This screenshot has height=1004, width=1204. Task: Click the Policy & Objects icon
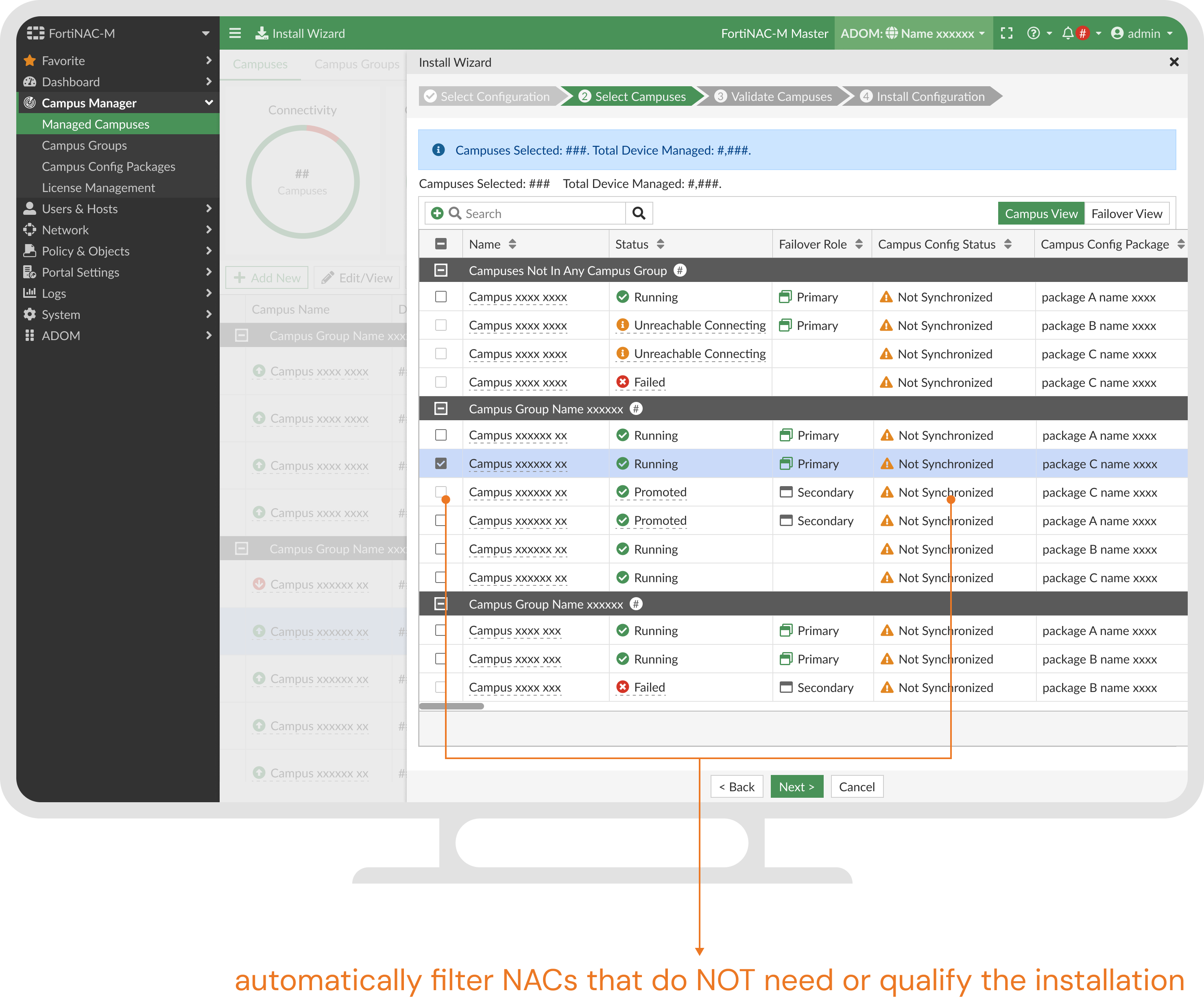30,251
